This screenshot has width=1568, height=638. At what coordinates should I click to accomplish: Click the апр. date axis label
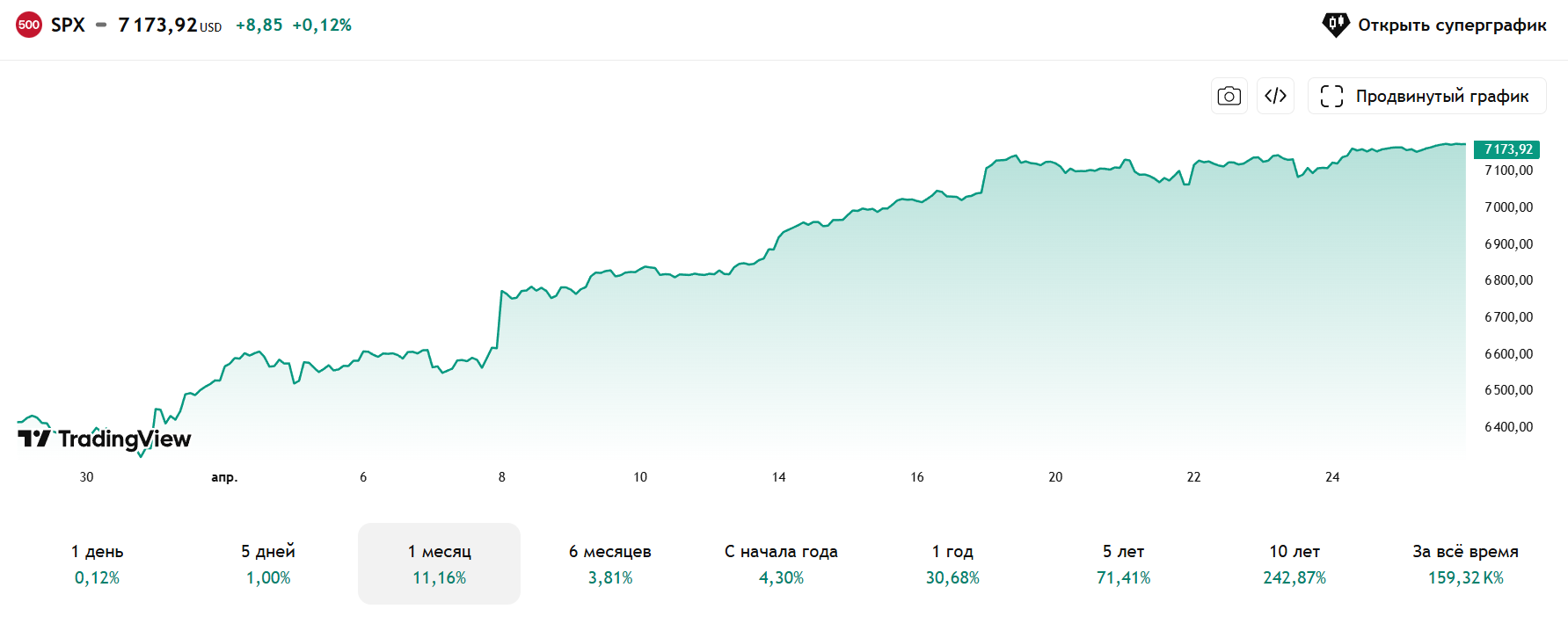coord(224,477)
